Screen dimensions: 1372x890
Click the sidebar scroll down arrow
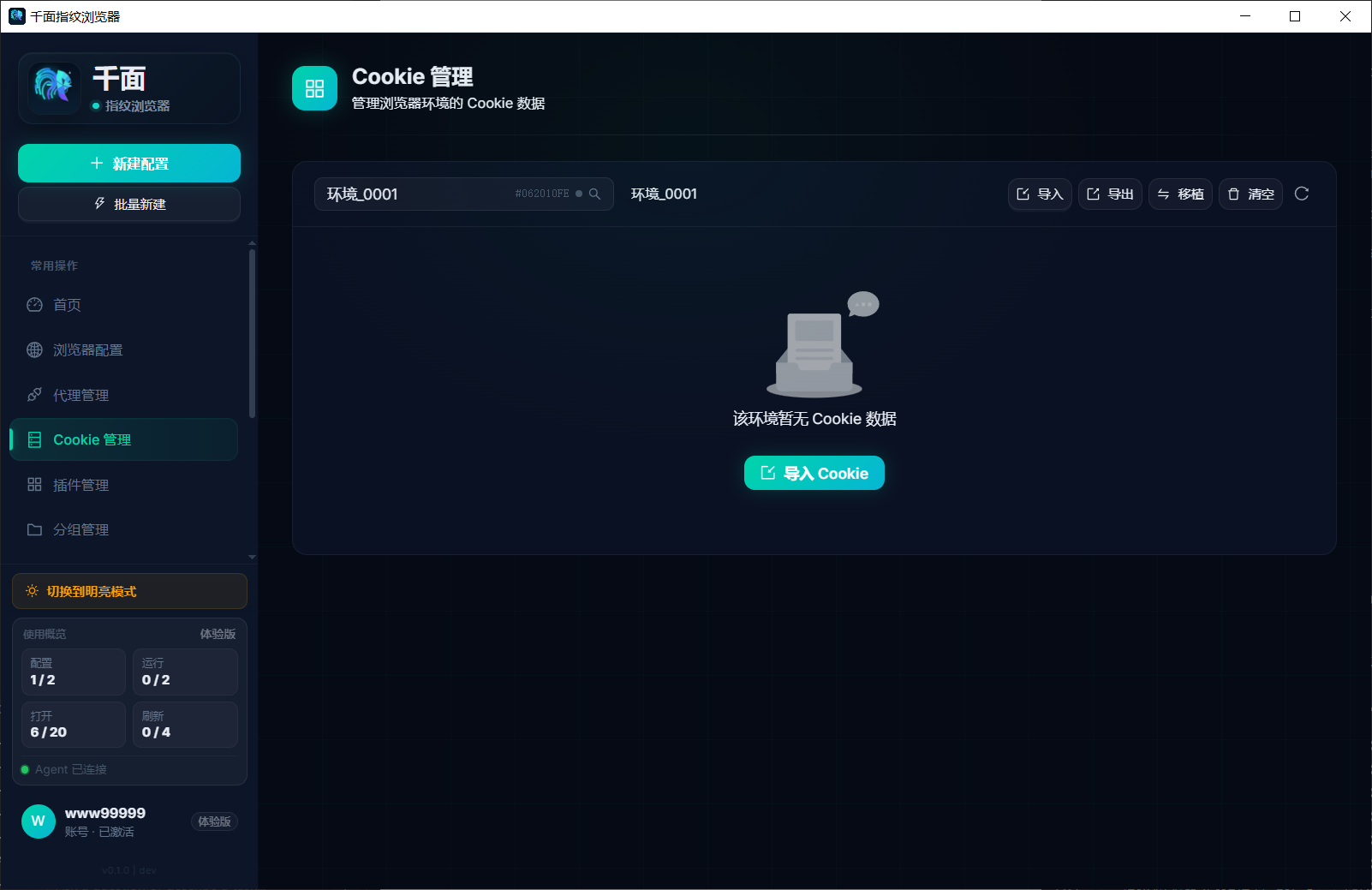pyautogui.click(x=252, y=557)
